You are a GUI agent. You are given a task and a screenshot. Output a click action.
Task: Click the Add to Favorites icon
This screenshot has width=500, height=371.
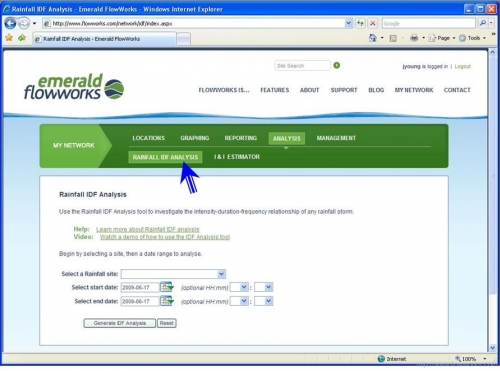[x=22, y=38]
